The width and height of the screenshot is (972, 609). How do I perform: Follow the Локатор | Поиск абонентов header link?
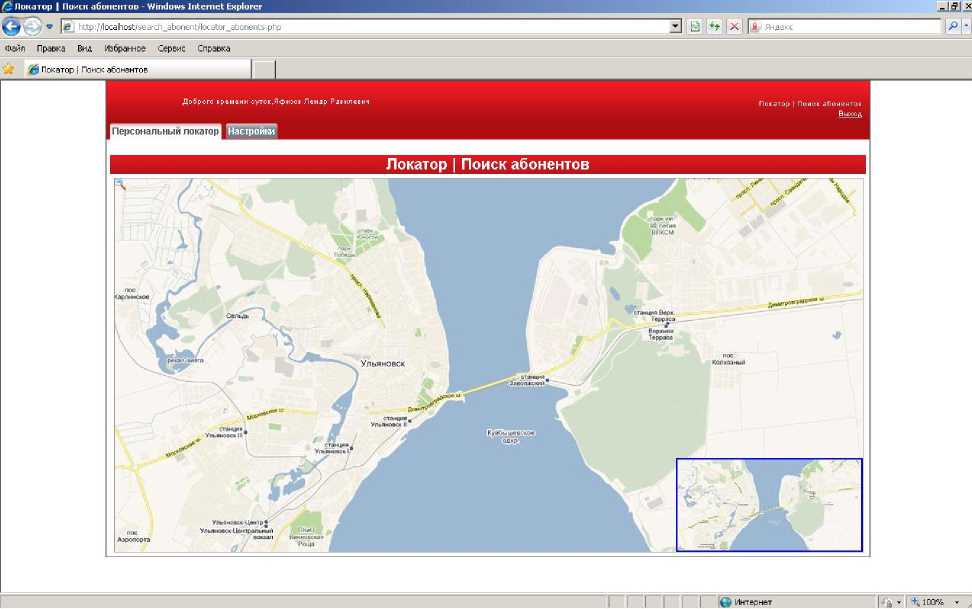point(810,104)
